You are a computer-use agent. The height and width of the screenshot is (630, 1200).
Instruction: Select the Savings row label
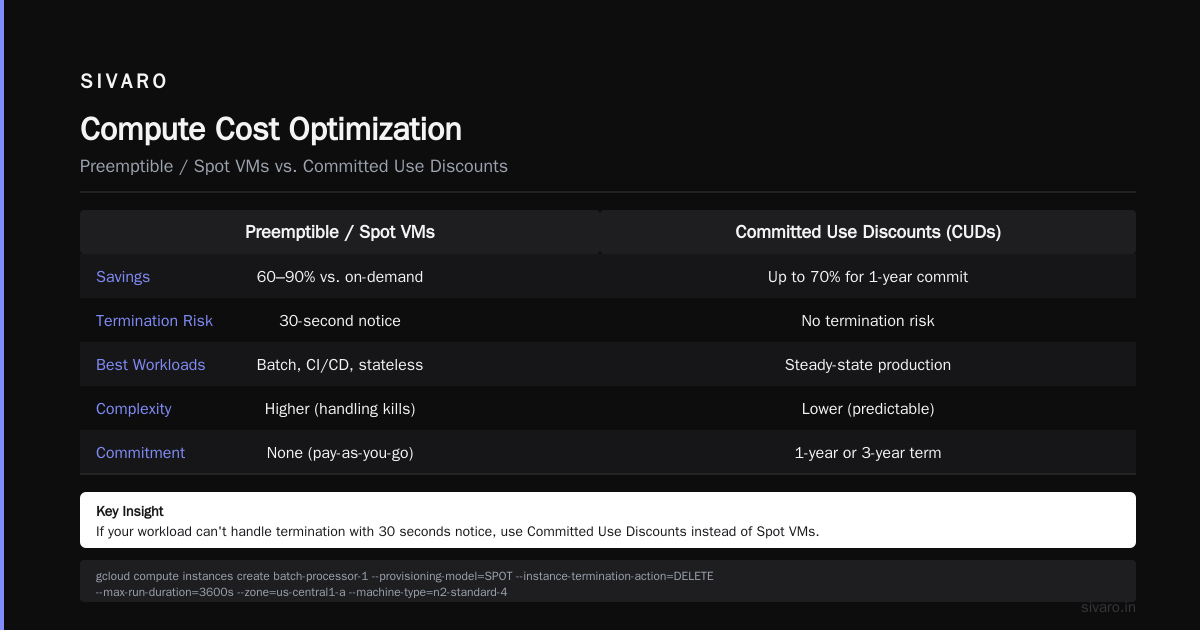pyautogui.click(x=123, y=277)
